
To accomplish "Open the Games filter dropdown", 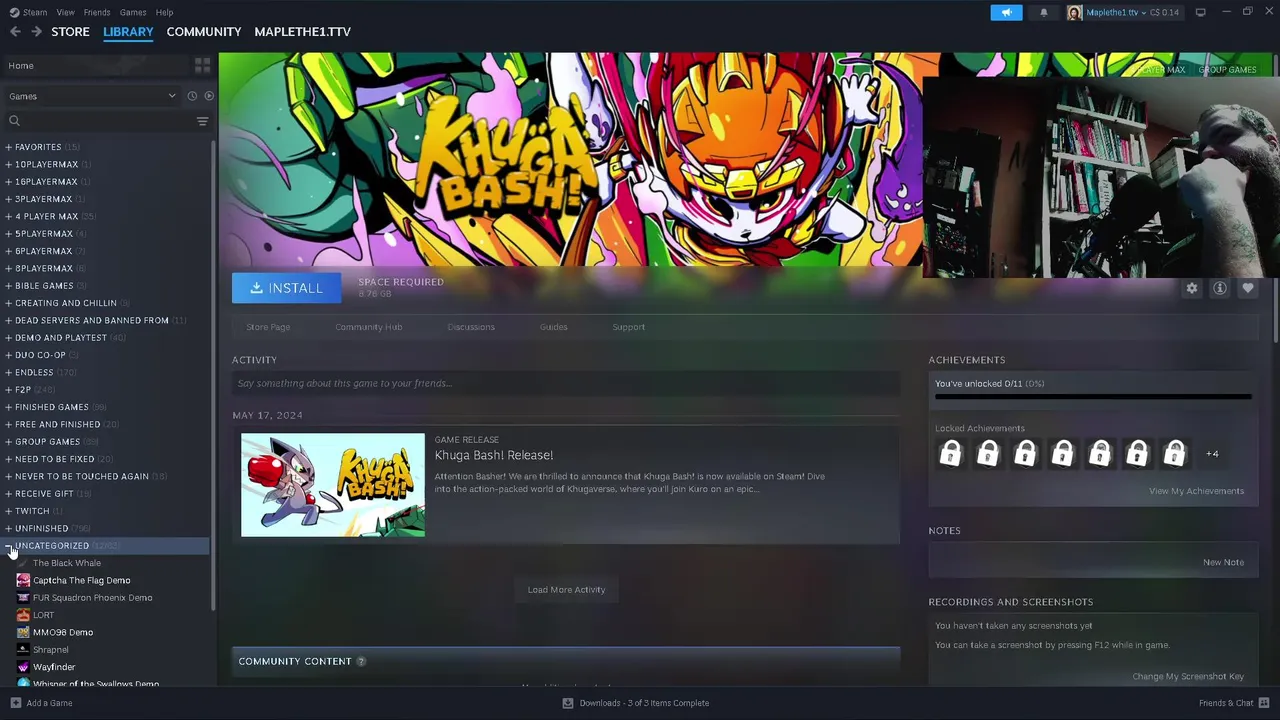I will [x=92, y=96].
